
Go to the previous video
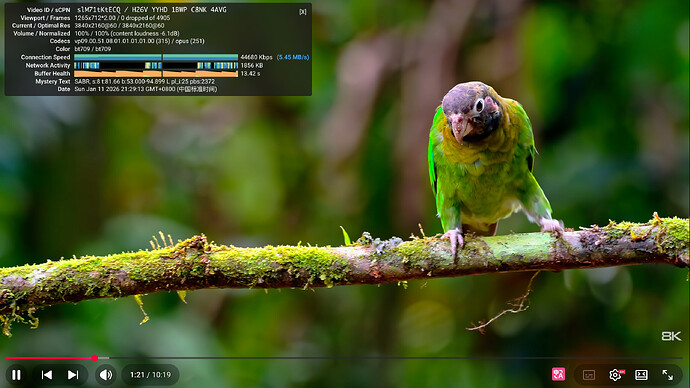click(47, 375)
